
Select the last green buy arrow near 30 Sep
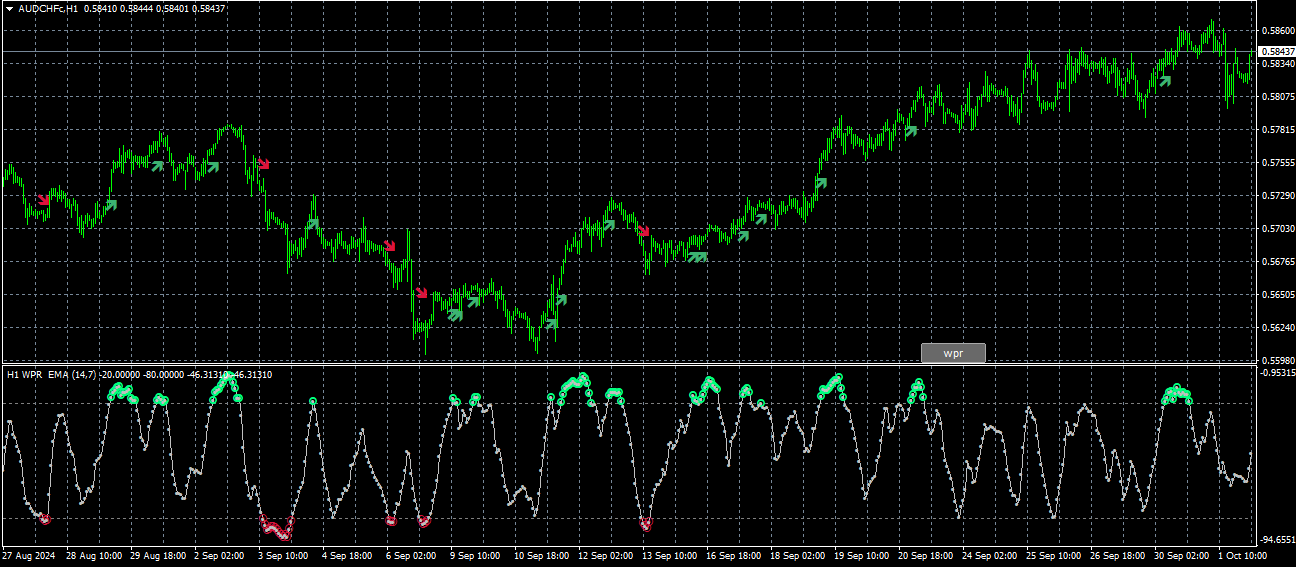point(1164,80)
